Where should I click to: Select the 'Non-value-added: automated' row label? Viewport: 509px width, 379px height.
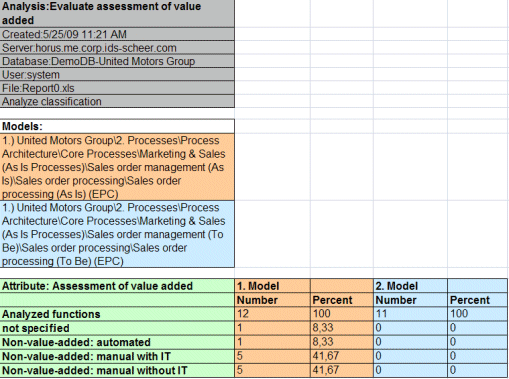(x=117, y=342)
